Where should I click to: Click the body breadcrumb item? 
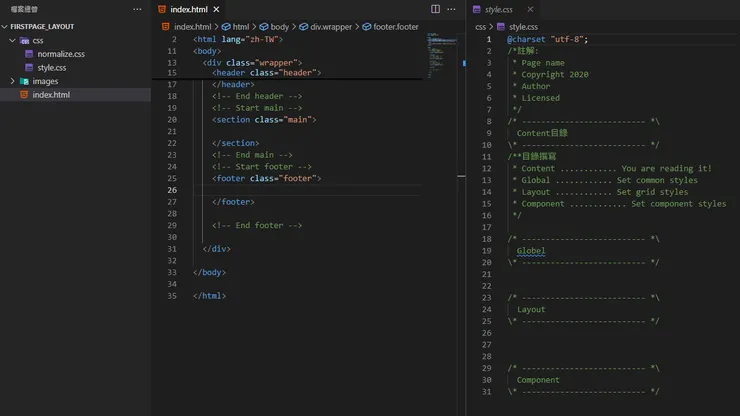pyautogui.click(x=279, y=27)
